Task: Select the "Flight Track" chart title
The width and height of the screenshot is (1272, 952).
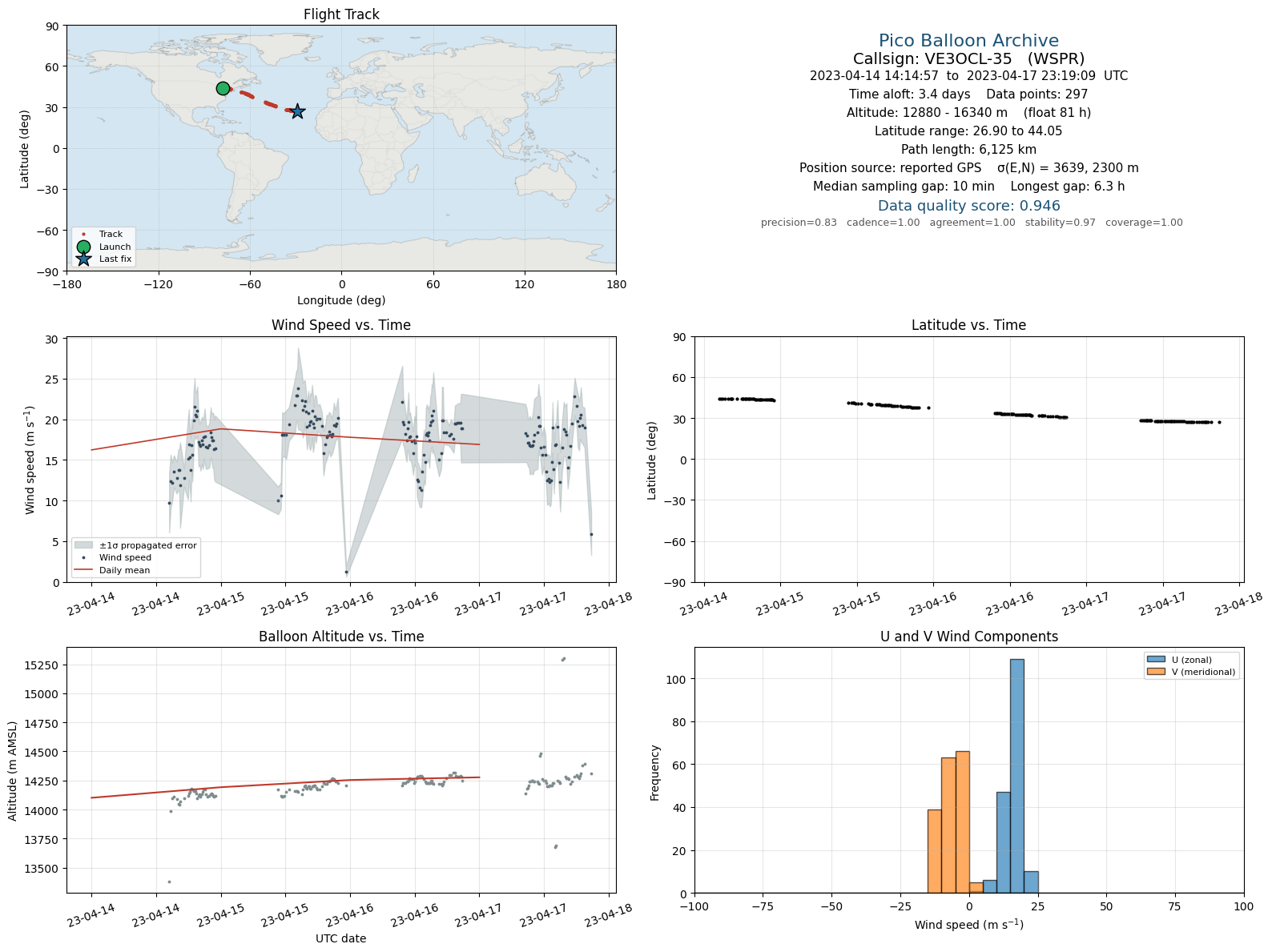Action: pyautogui.click(x=341, y=14)
